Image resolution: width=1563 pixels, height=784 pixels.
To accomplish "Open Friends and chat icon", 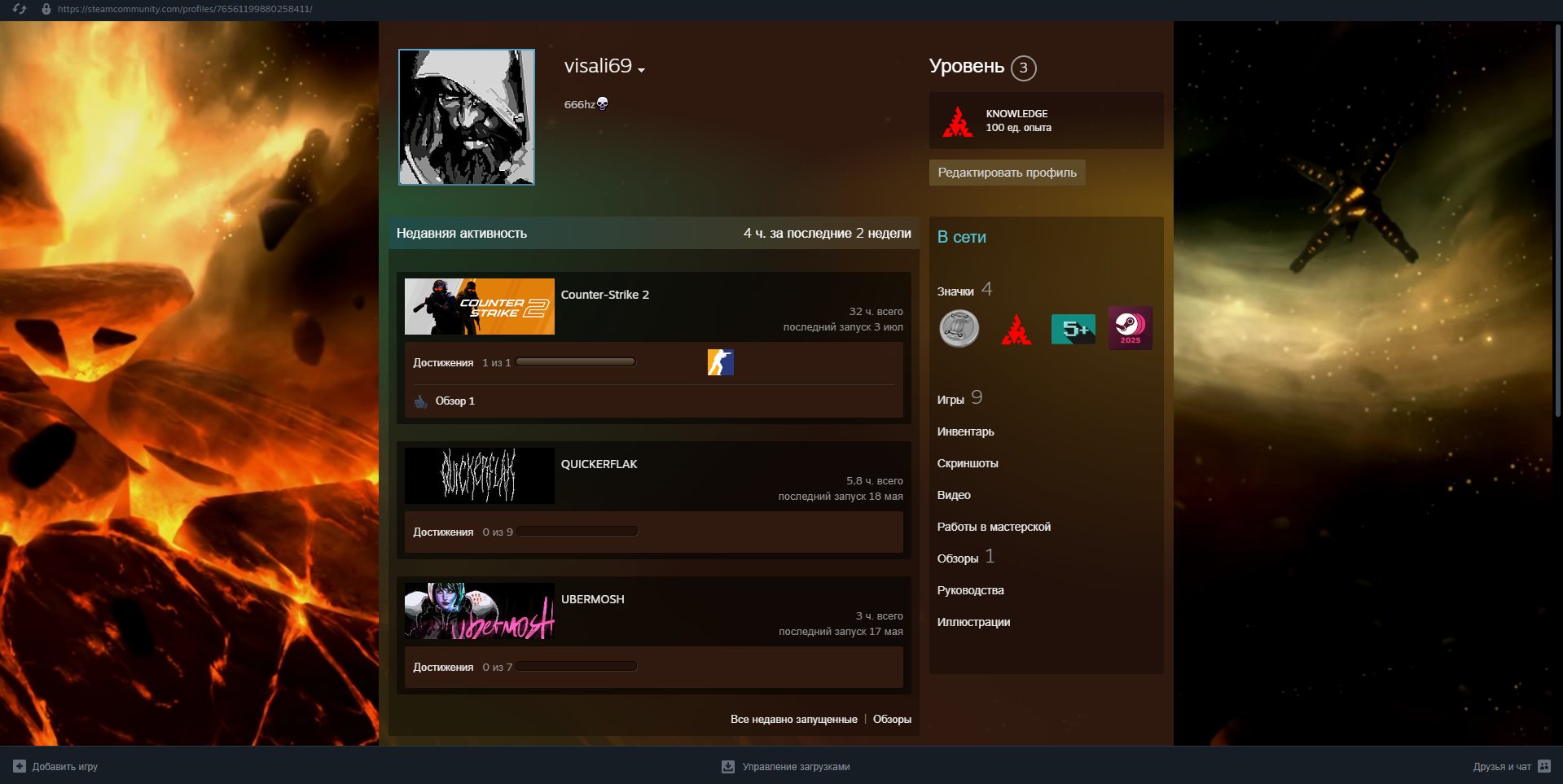I will (x=1543, y=766).
